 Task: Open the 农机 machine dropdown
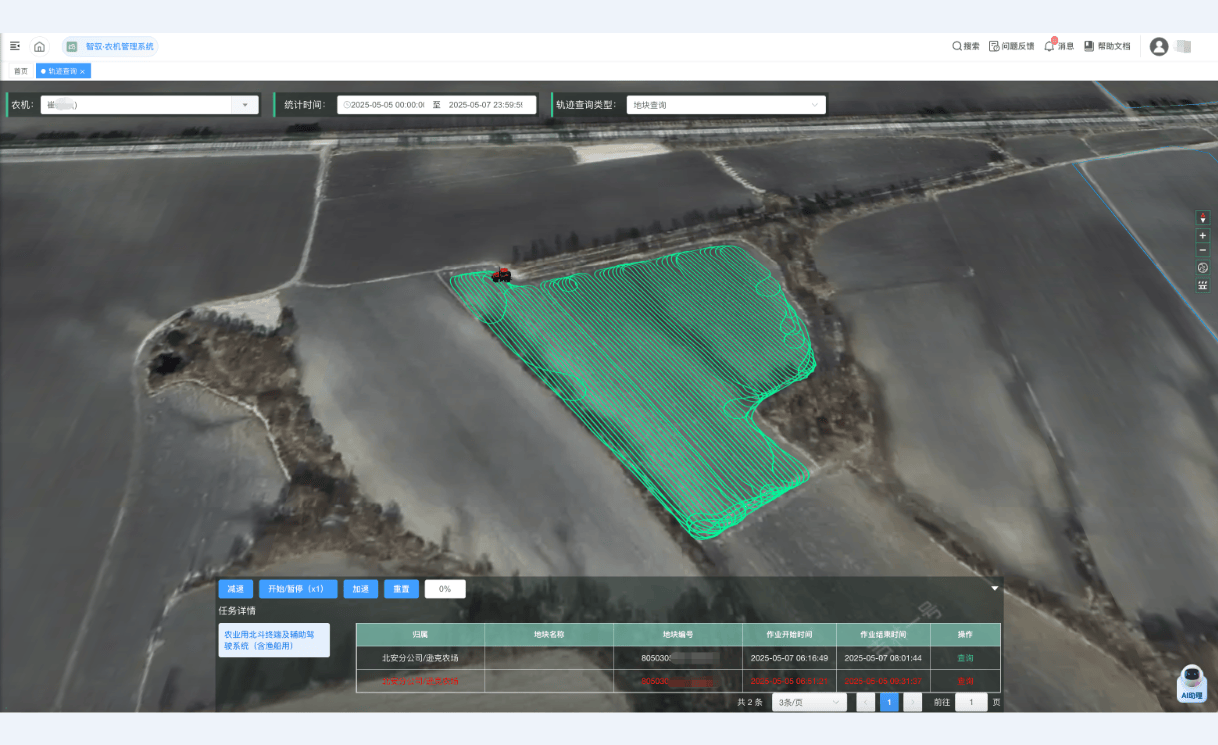[149, 105]
